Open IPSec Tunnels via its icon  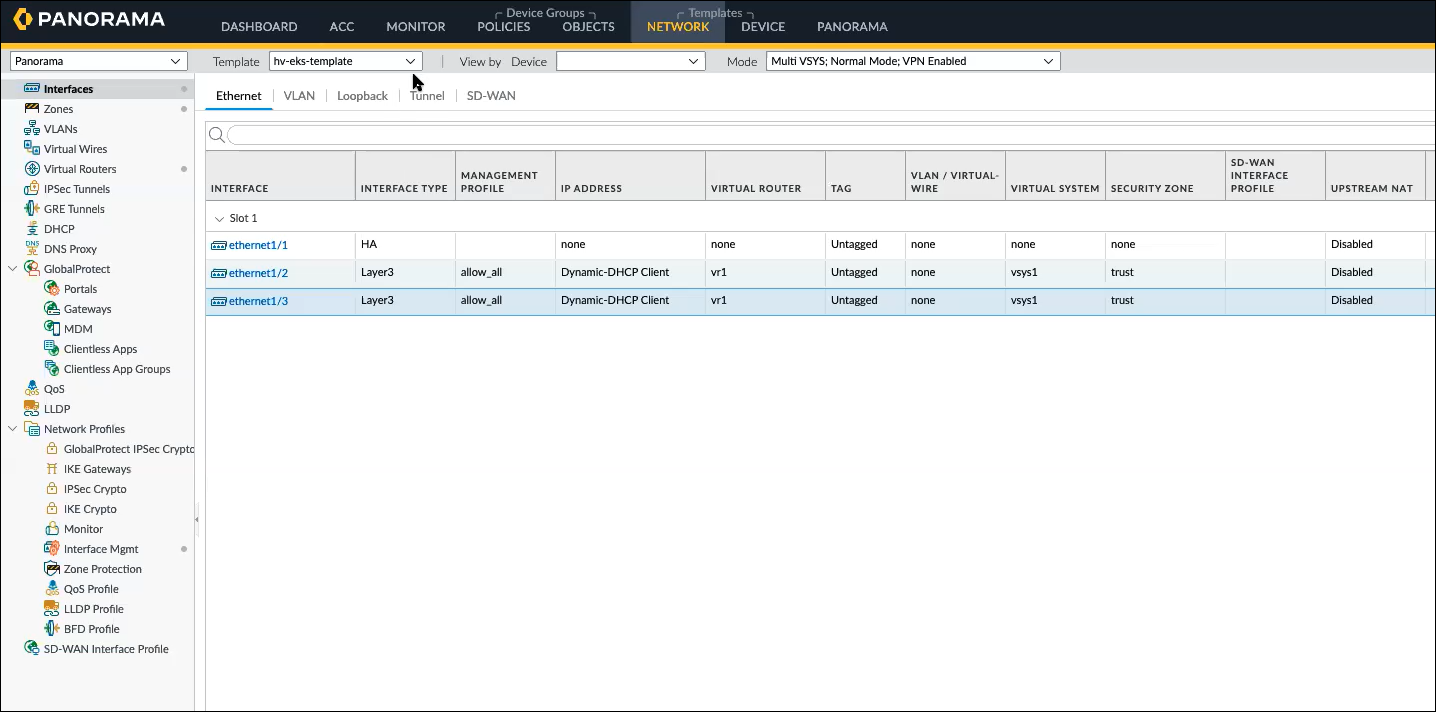[32, 189]
